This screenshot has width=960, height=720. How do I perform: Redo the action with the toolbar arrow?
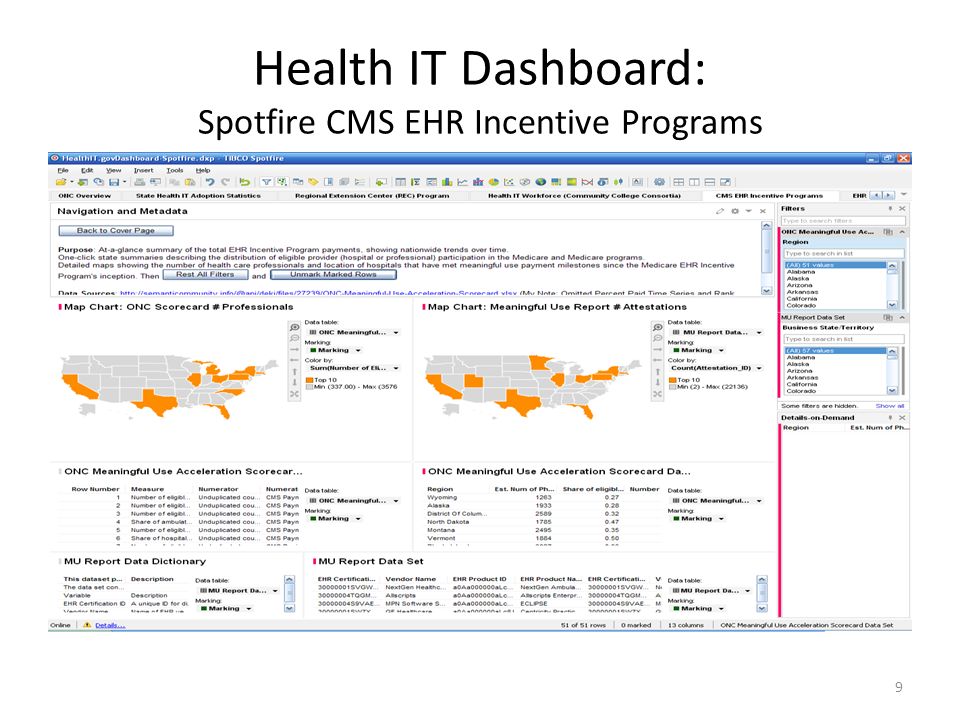click(225, 182)
